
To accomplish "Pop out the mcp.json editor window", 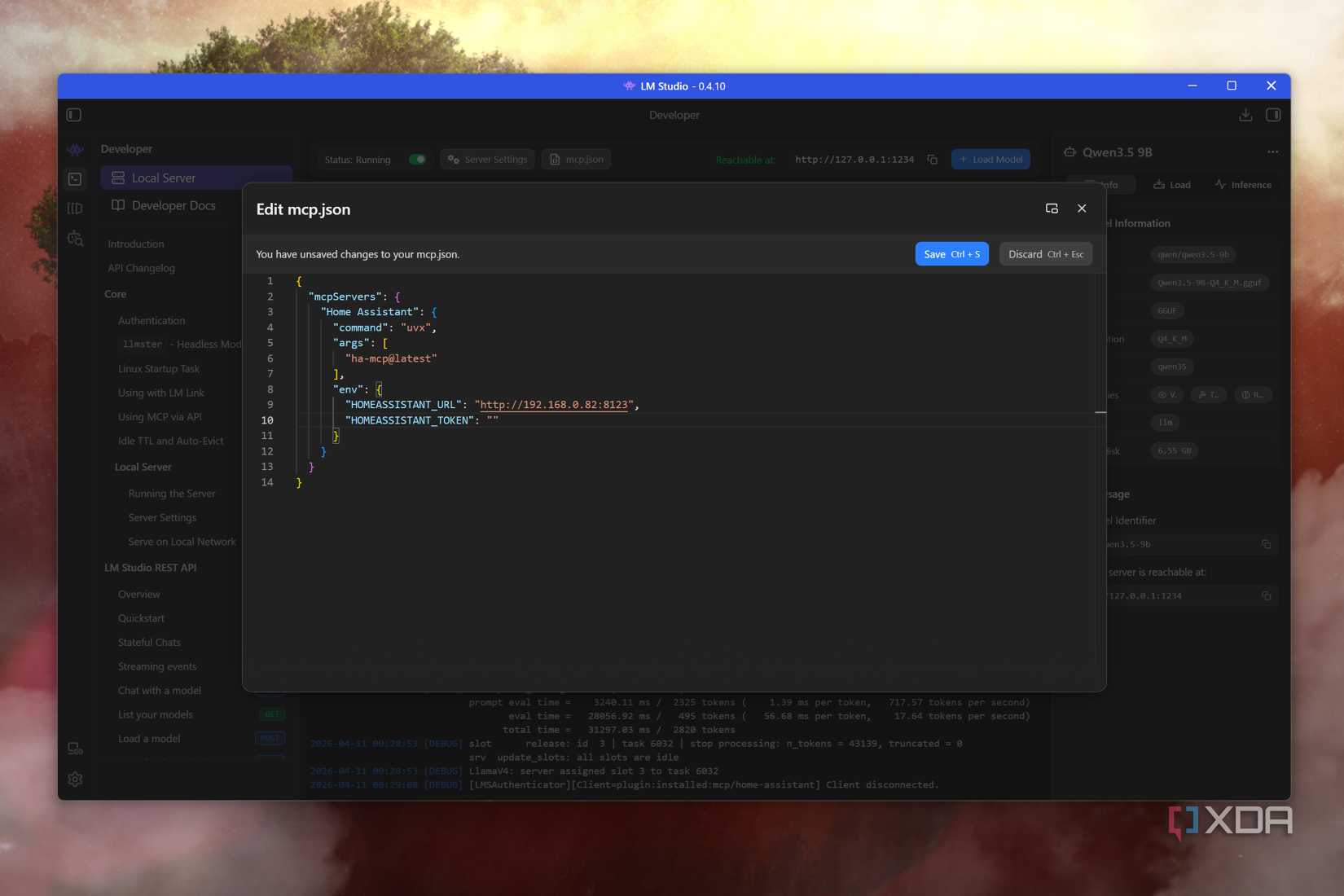I will point(1052,209).
